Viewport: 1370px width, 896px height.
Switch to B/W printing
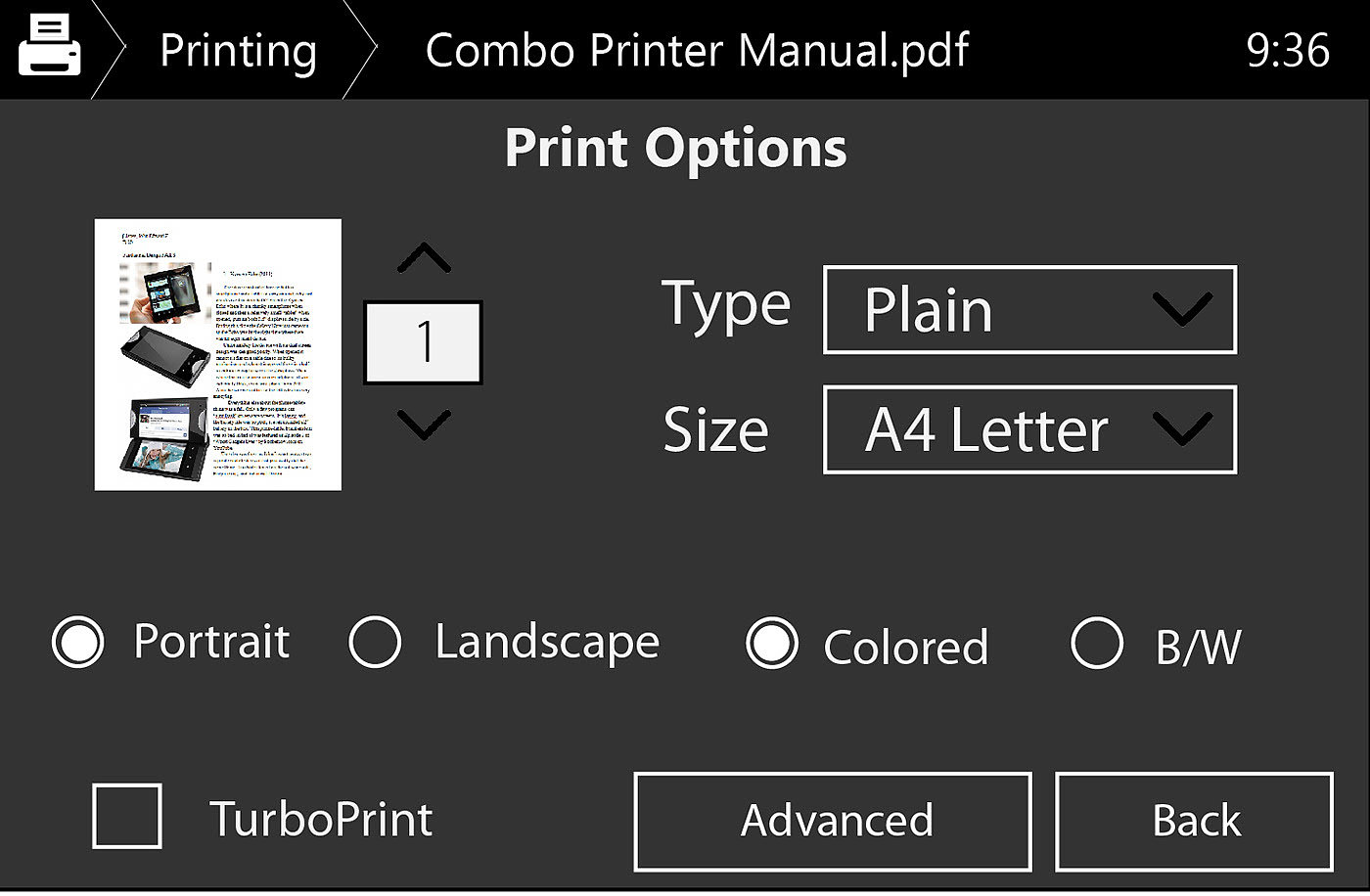tap(1097, 644)
